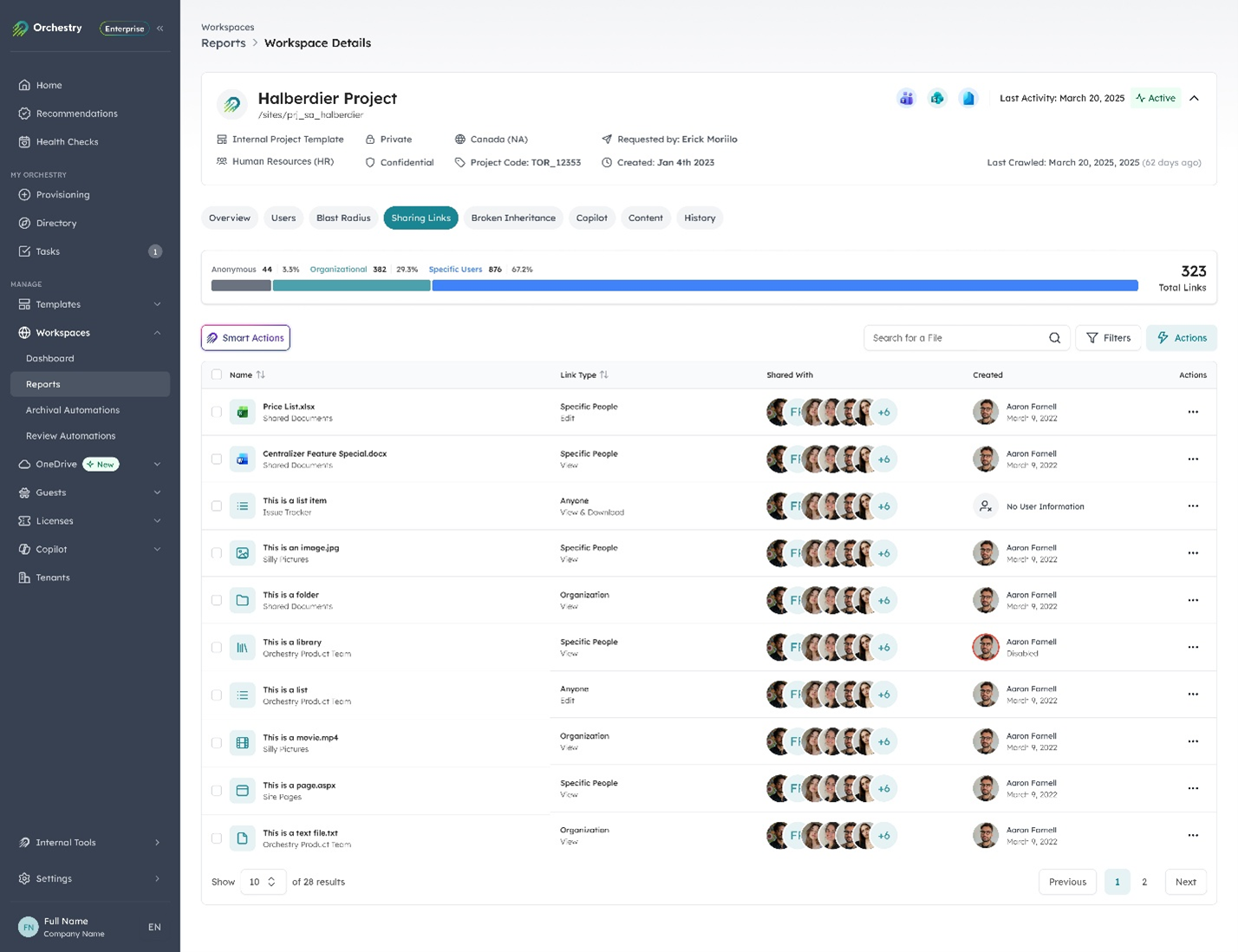1238x952 pixels.
Task: Expand the OneDrive section in the sidebar
Action: (157, 464)
